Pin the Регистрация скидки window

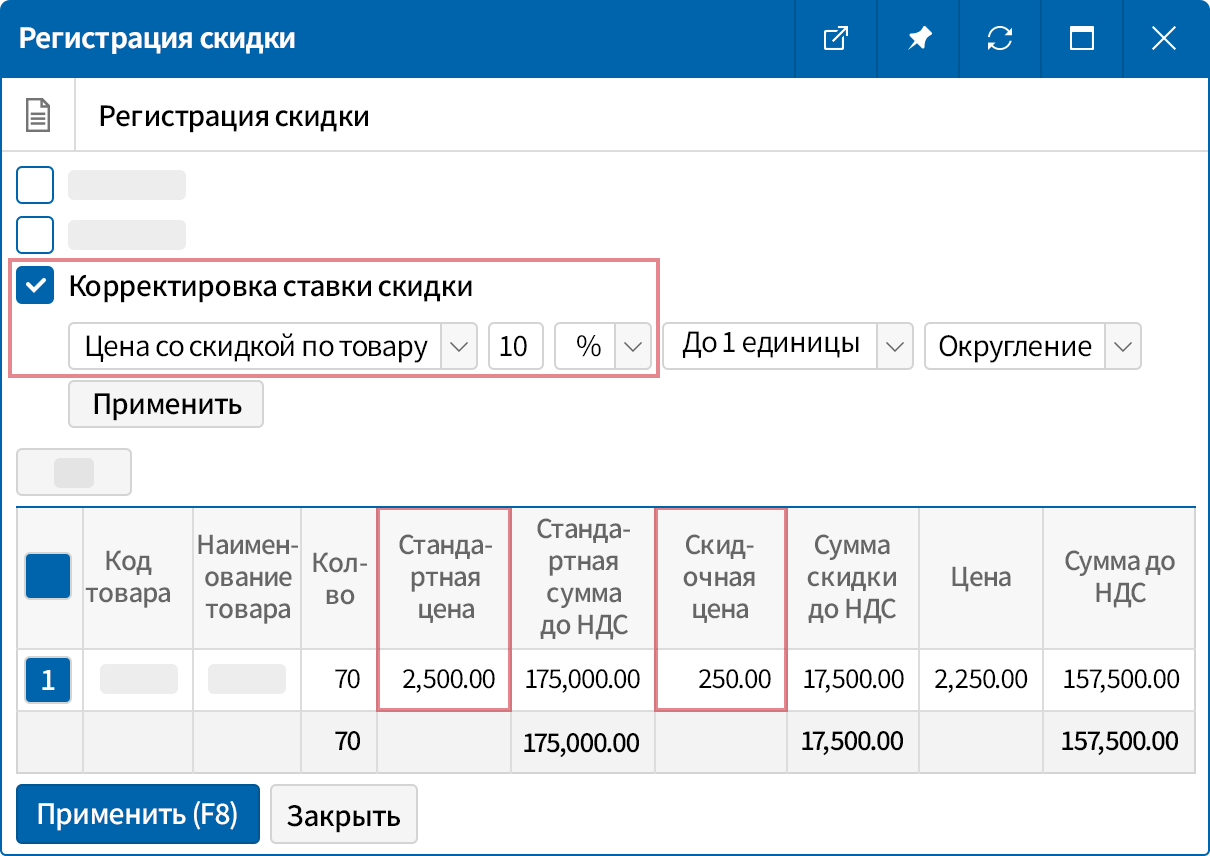(918, 39)
